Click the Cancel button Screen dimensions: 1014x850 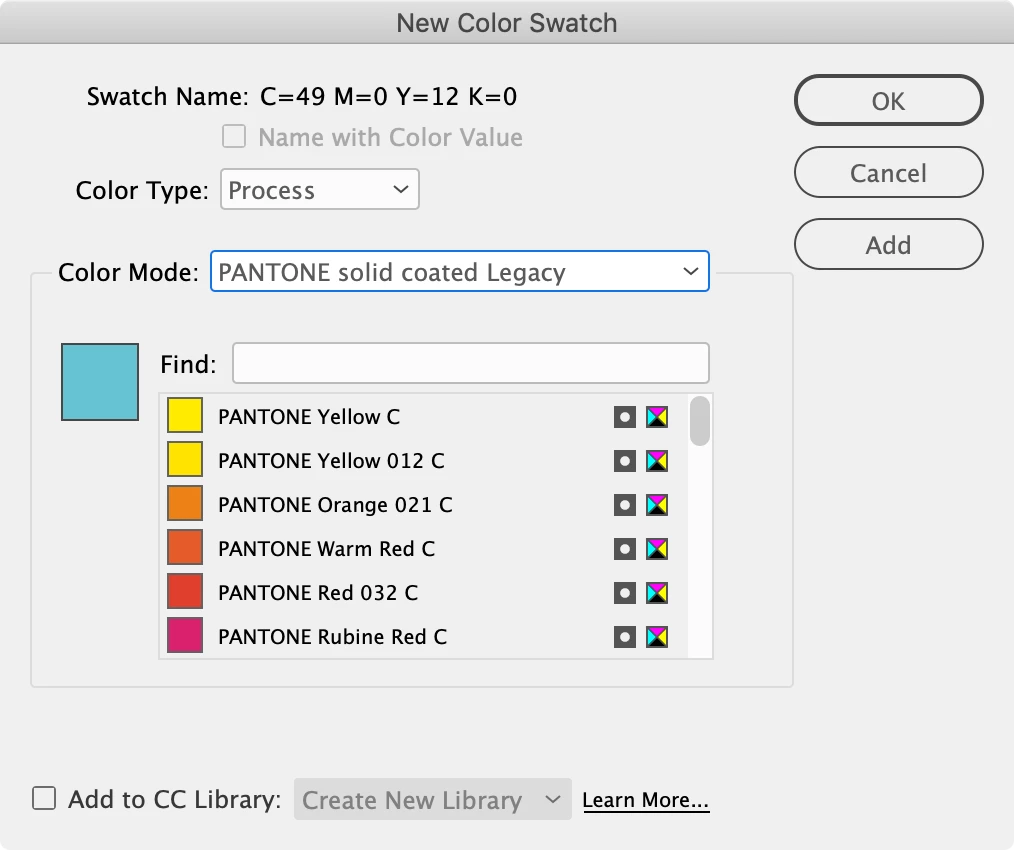[x=888, y=173]
